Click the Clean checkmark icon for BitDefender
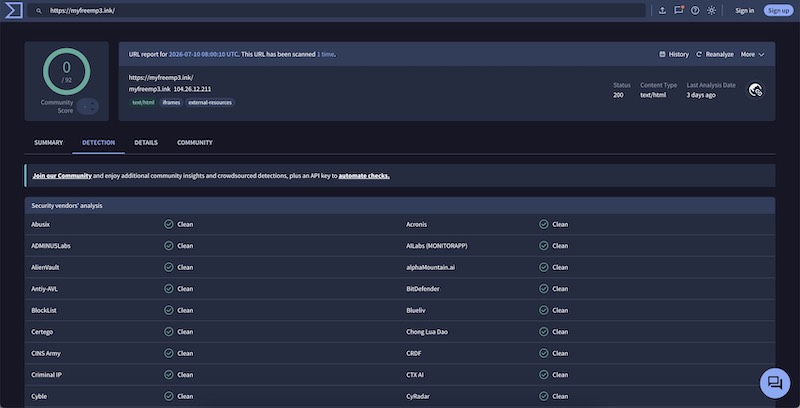Screen dimensions: 800x408 point(543,289)
